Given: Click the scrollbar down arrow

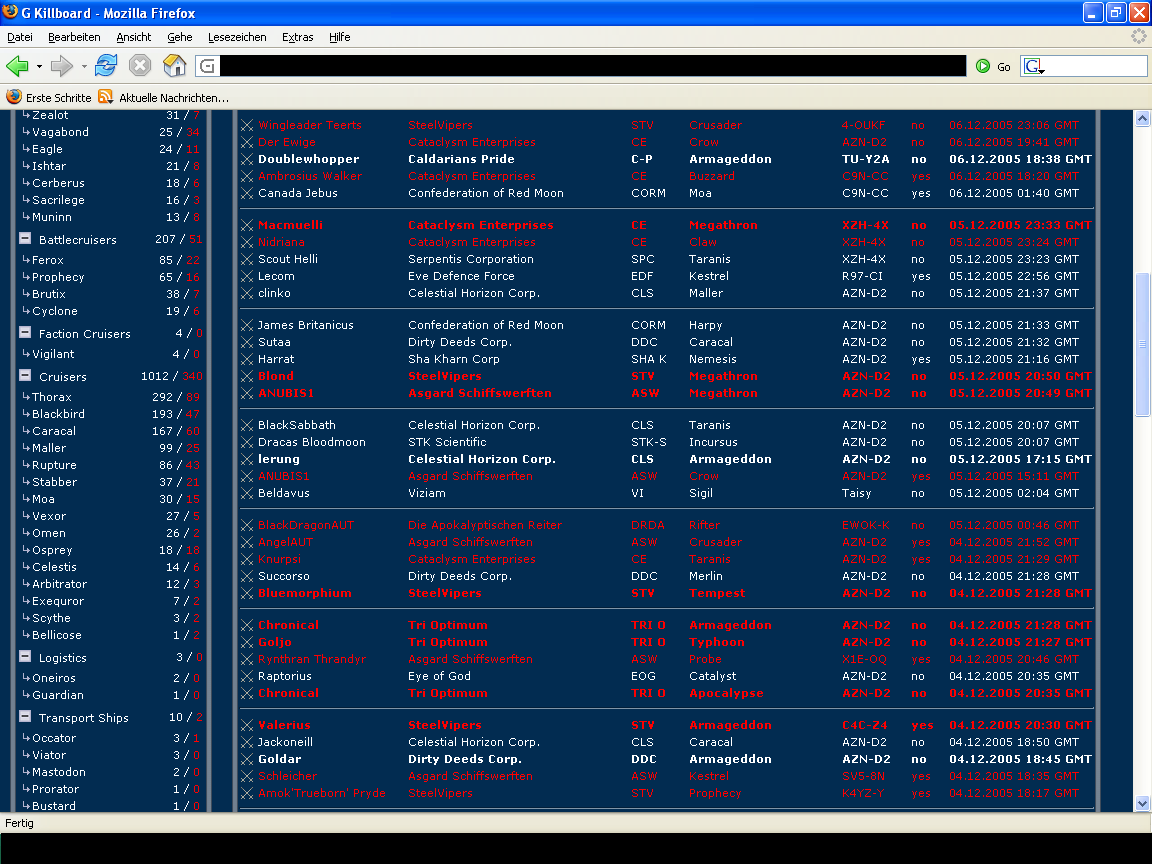Looking at the screenshot, I should point(1142,803).
